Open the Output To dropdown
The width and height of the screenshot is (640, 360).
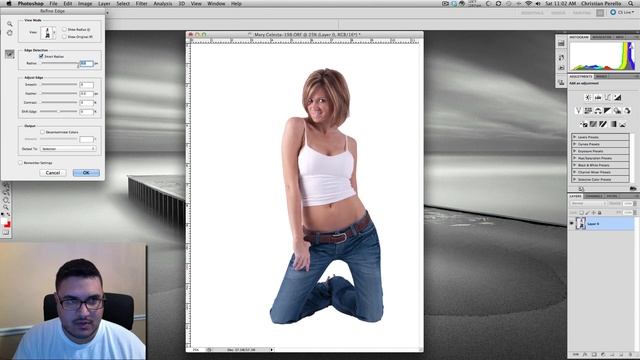[x=68, y=149]
